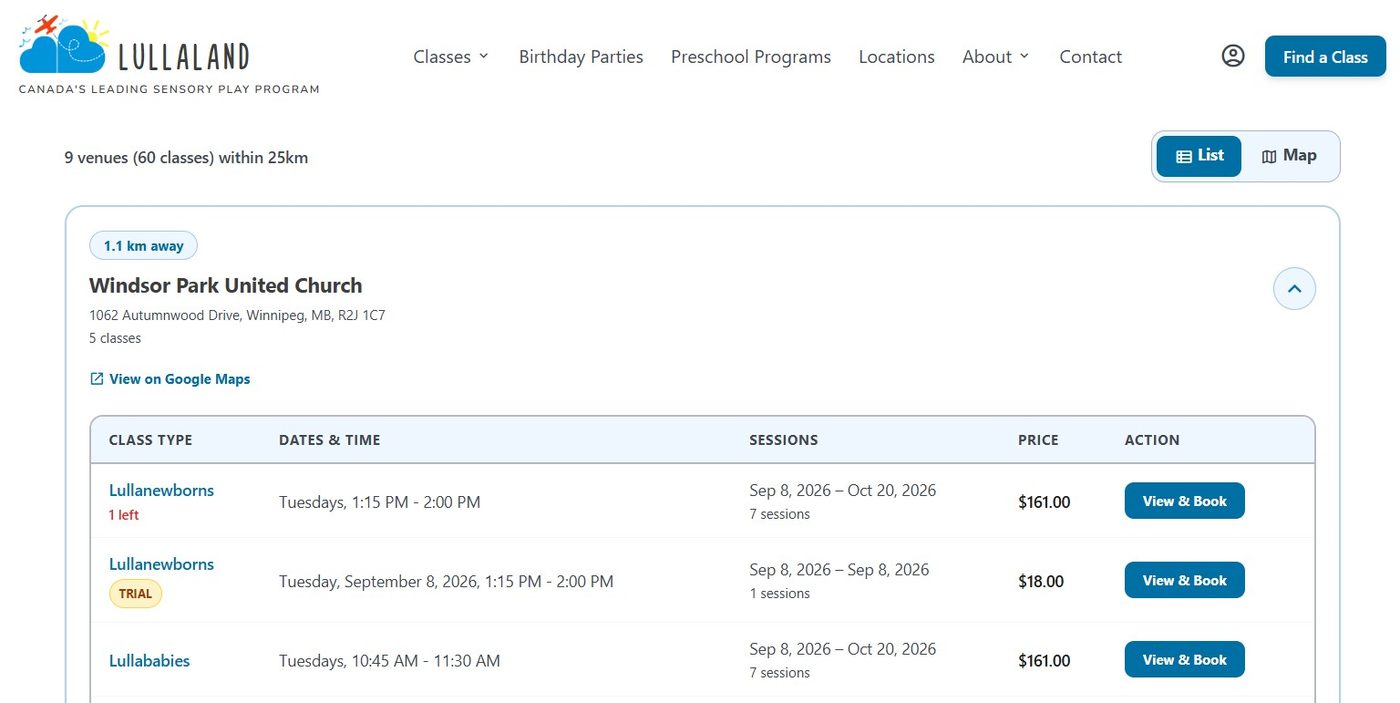
Task: Click the ACTION column header
Action: [x=1152, y=440]
